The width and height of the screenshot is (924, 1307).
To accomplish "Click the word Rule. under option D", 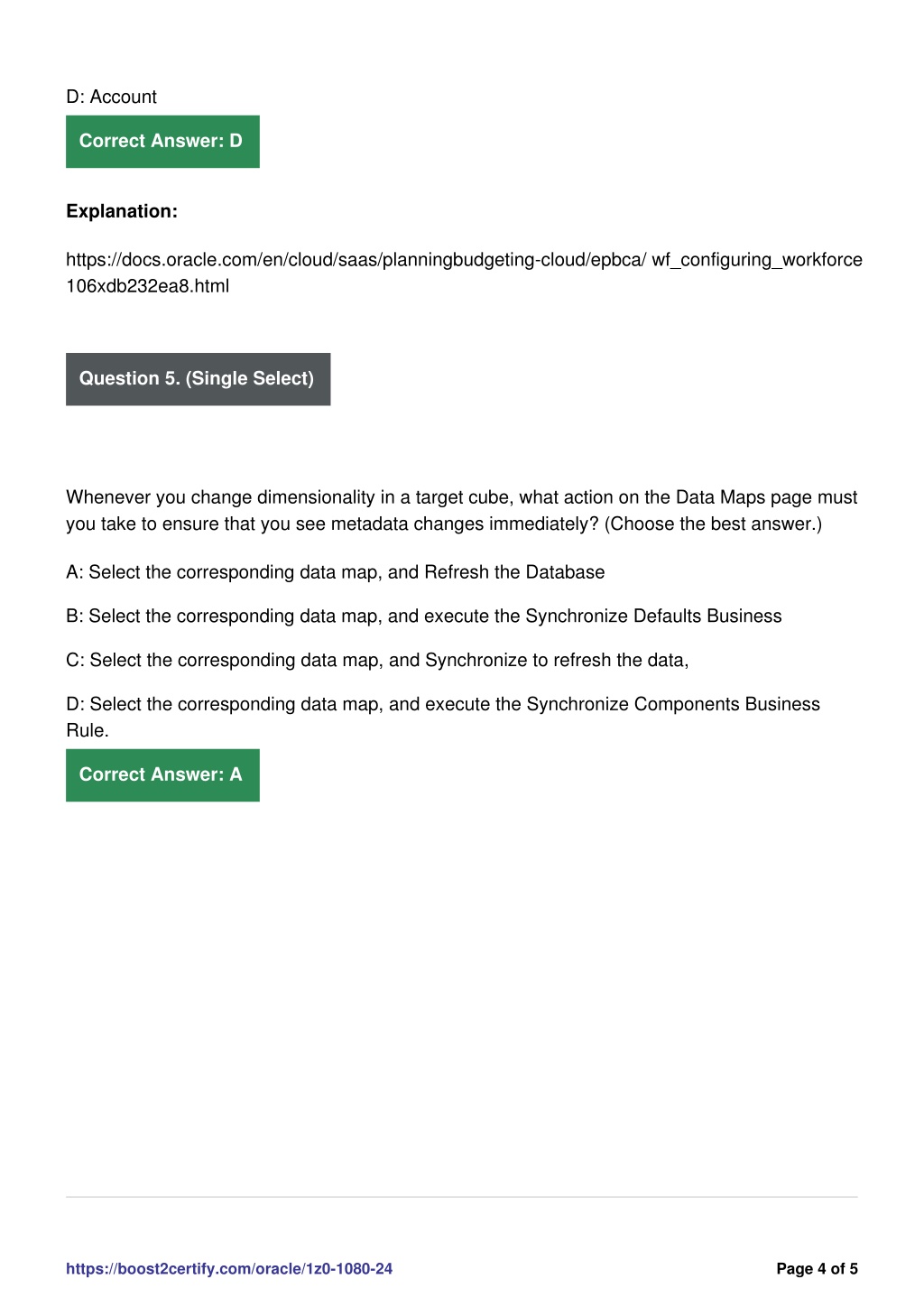I will click(88, 730).
